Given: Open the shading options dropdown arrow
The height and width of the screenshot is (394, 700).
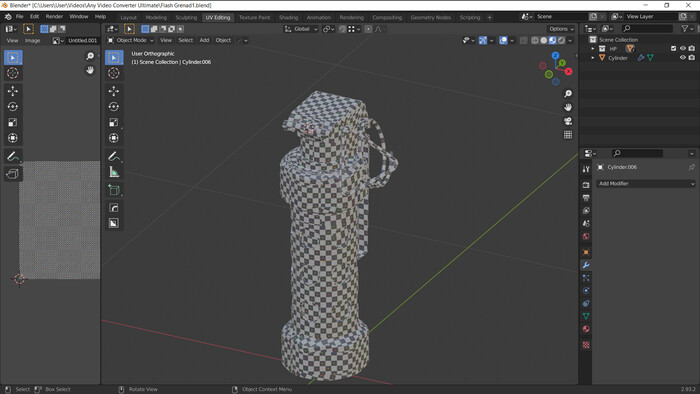Looking at the screenshot, I should click(570, 40).
